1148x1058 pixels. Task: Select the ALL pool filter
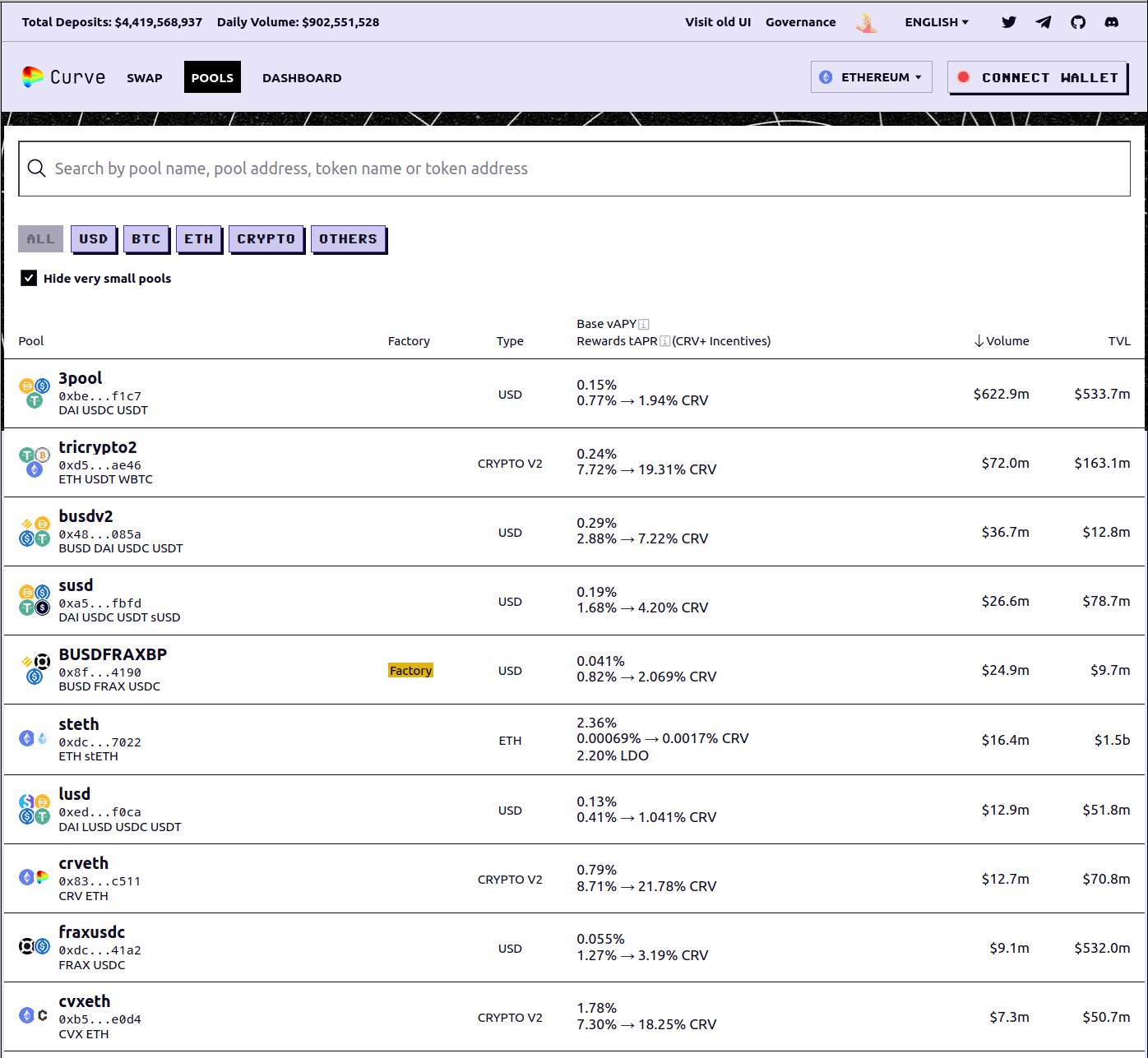click(x=40, y=238)
